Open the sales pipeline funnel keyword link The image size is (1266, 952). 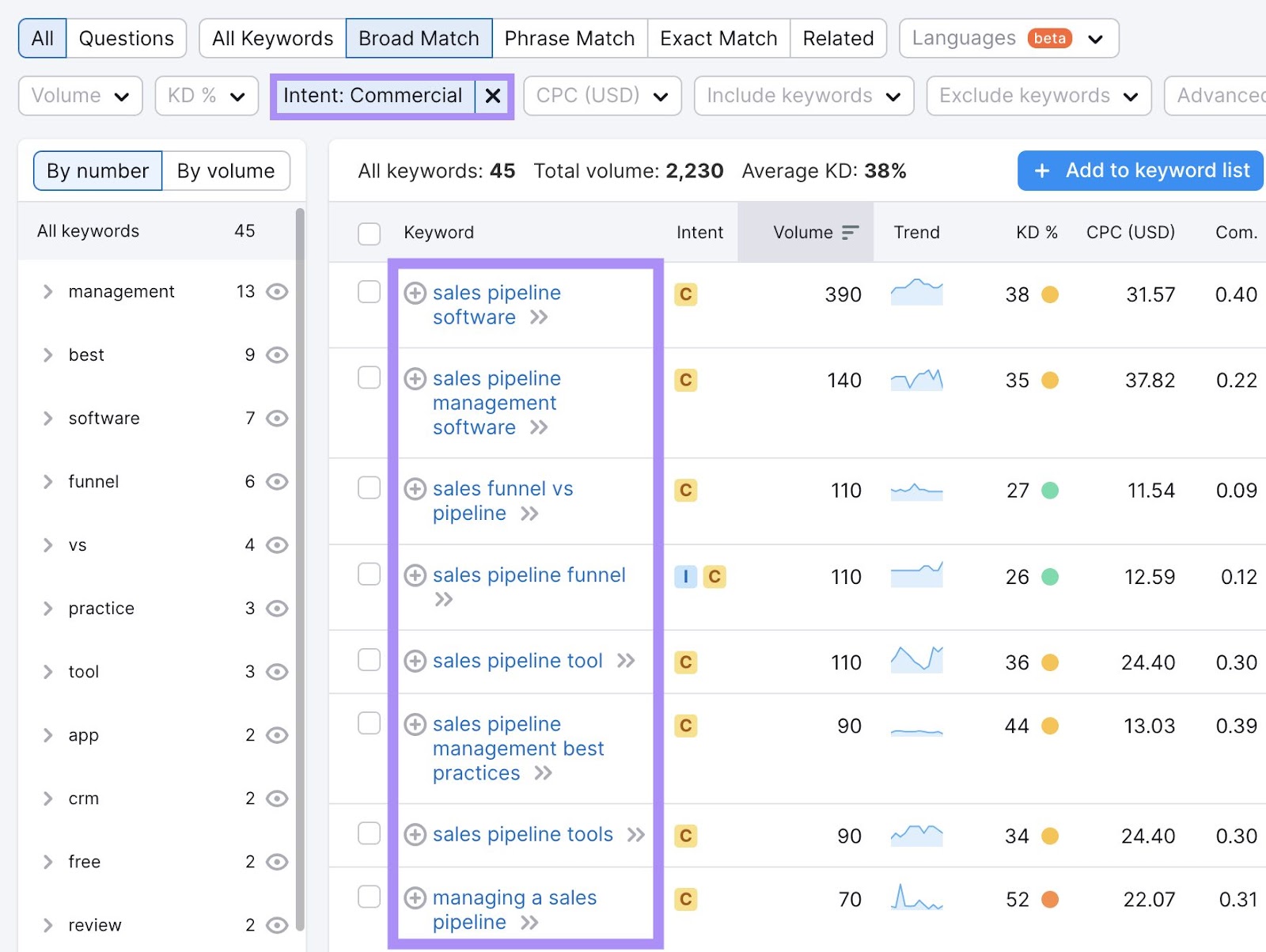[529, 575]
